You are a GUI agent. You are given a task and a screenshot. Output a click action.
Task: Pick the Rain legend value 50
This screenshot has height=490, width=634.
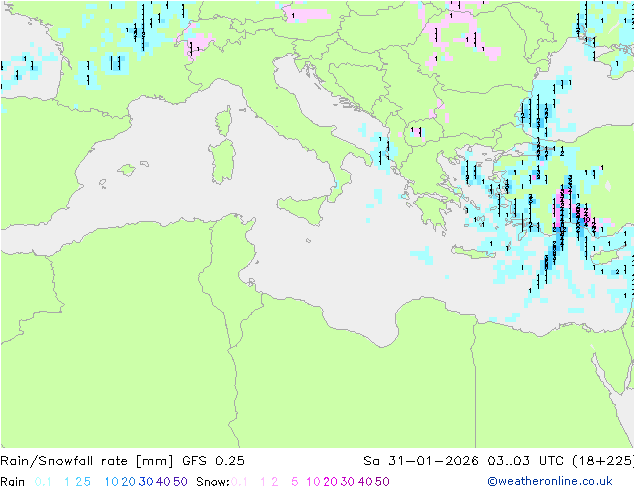[x=180, y=482]
